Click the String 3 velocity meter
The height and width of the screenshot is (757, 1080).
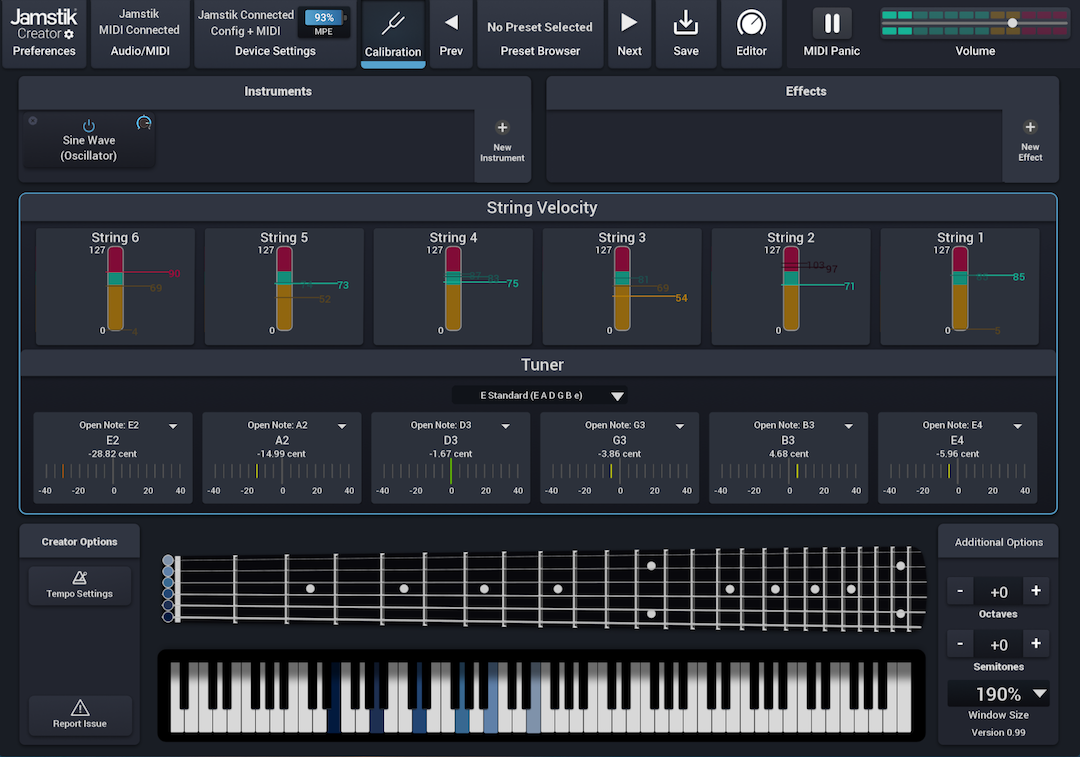[622, 289]
